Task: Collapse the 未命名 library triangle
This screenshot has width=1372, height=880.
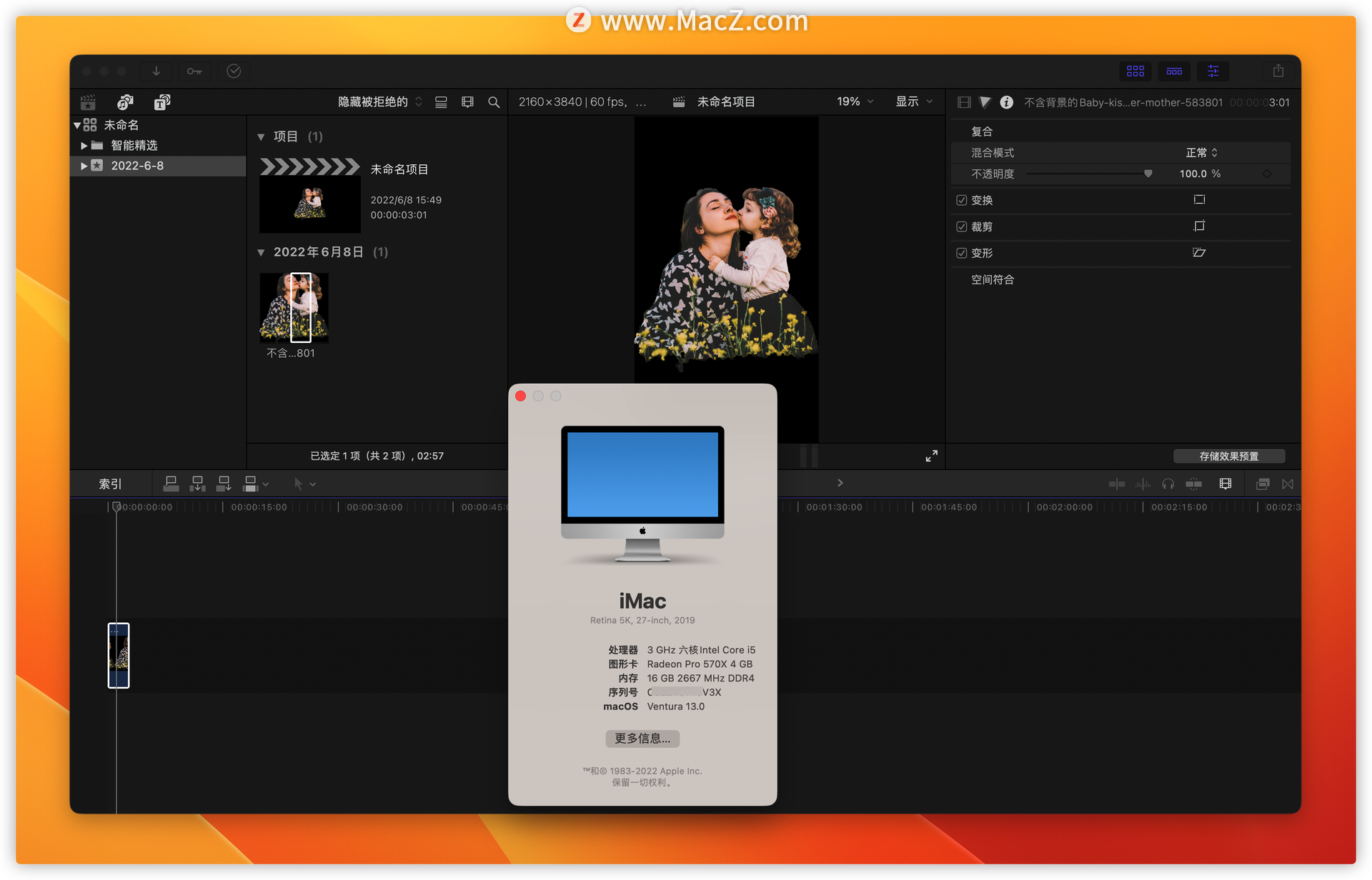Action: (x=77, y=126)
